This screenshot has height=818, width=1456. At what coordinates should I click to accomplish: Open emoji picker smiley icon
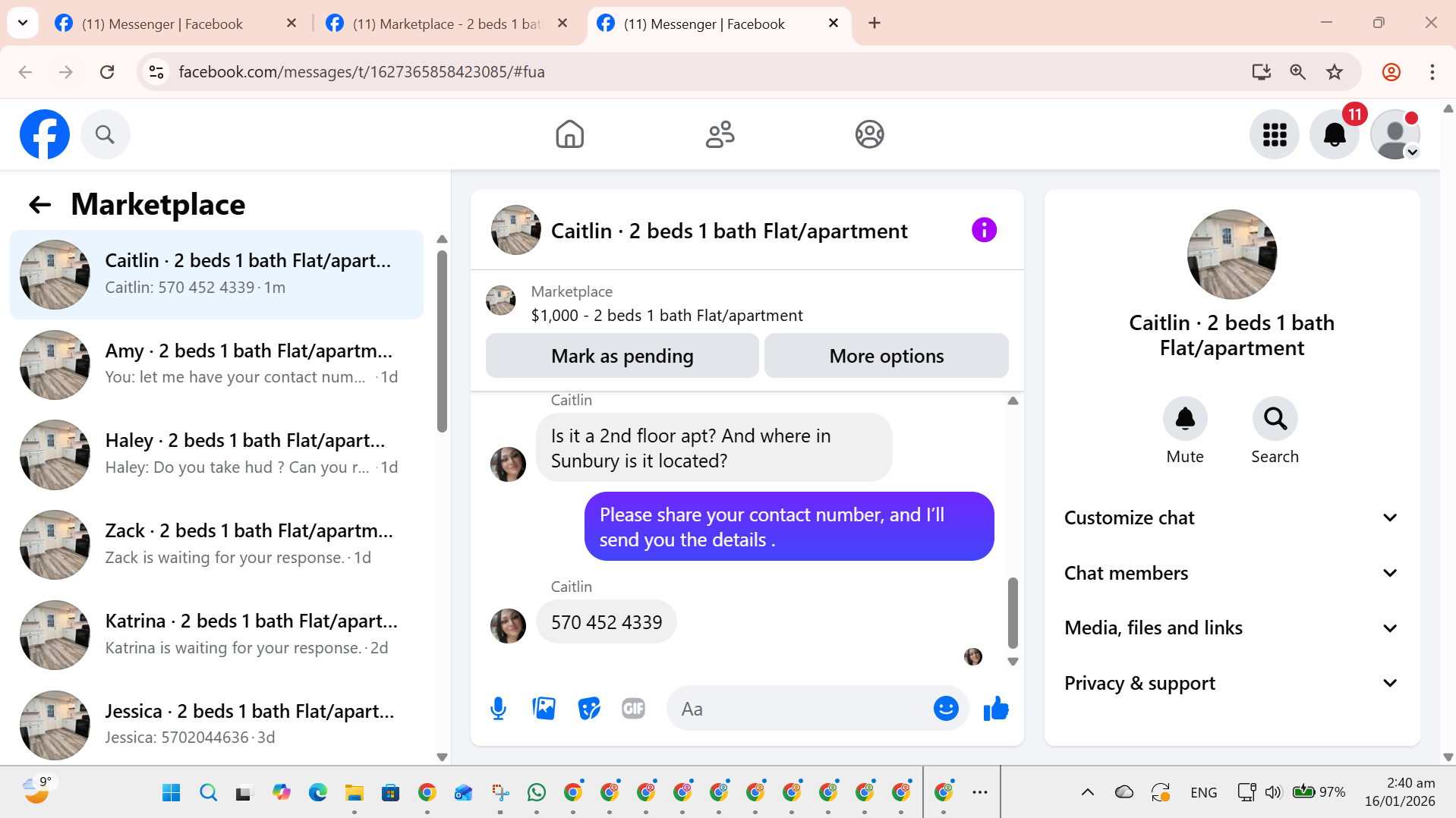click(x=945, y=709)
